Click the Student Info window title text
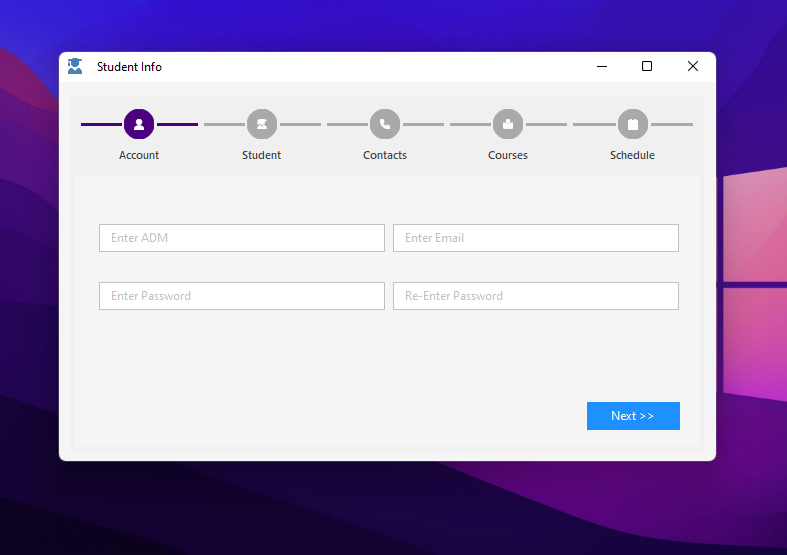The image size is (787, 555). [129, 67]
